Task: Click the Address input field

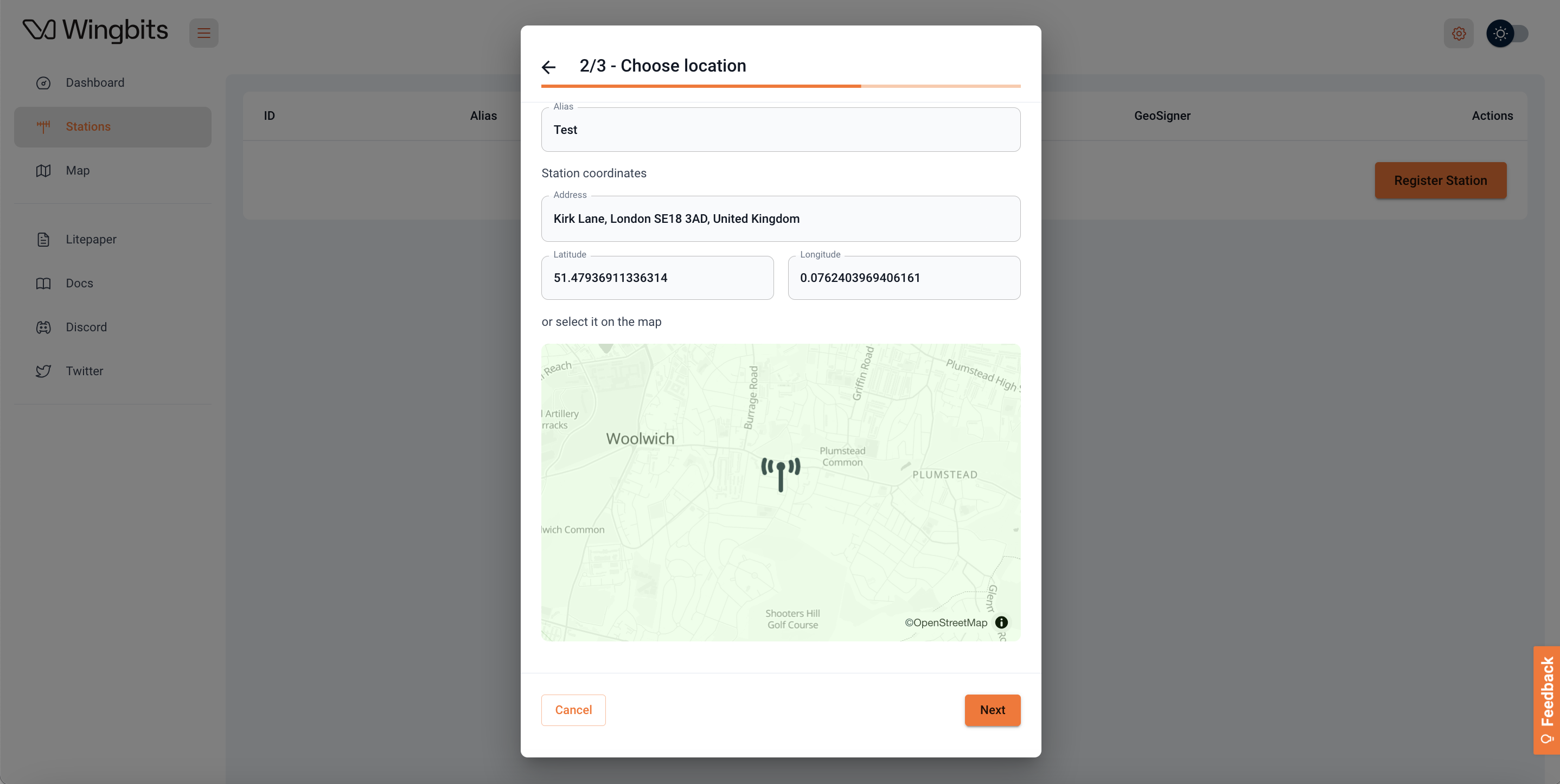Action: (780, 219)
